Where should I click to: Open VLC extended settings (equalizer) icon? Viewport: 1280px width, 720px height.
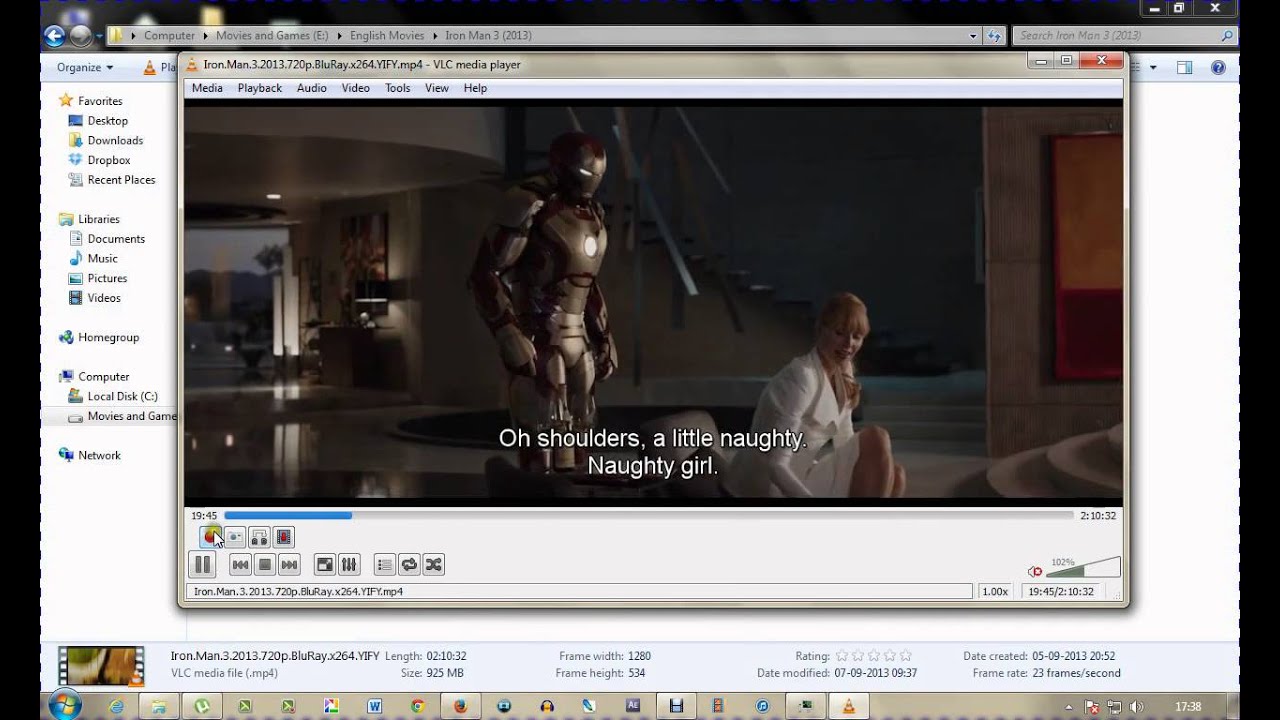coord(349,565)
